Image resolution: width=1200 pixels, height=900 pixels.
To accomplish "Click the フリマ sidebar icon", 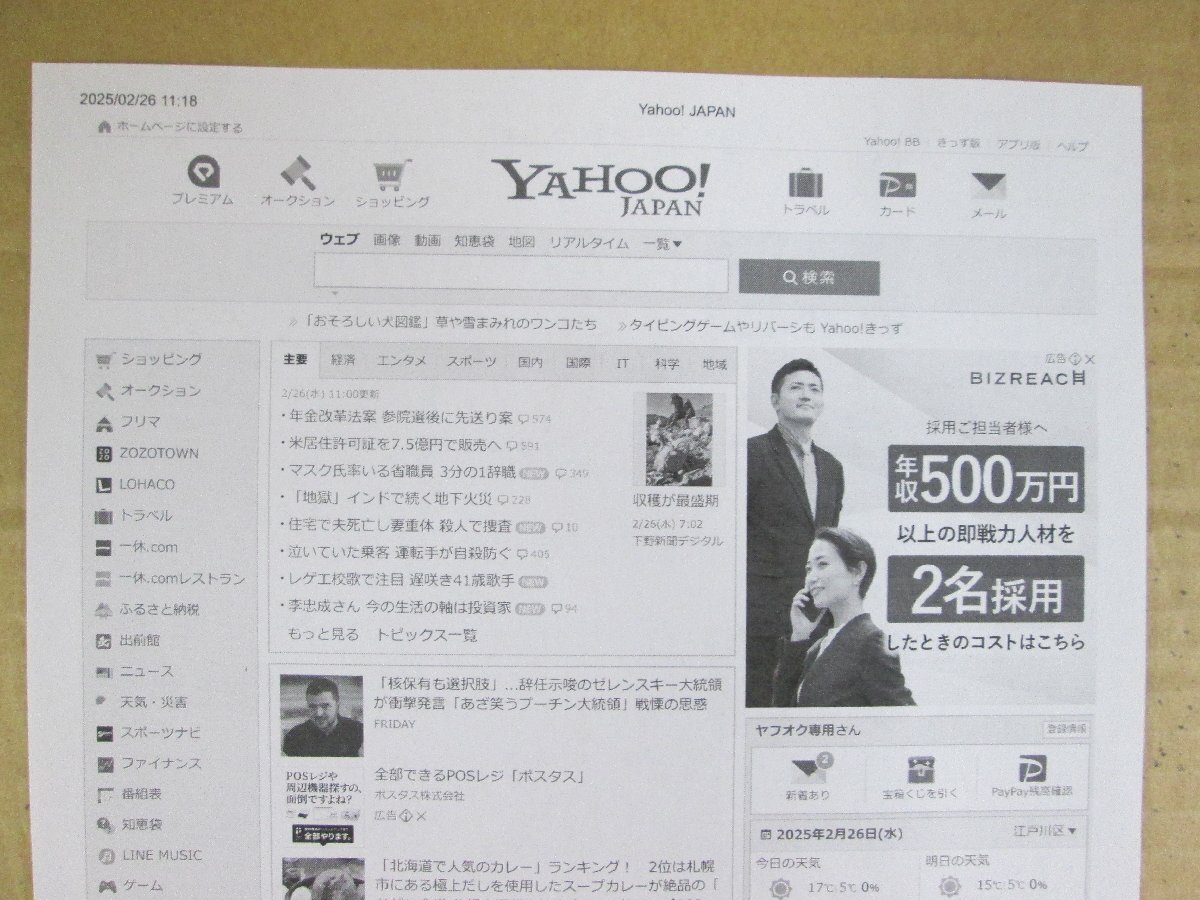I will tap(104, 422).
